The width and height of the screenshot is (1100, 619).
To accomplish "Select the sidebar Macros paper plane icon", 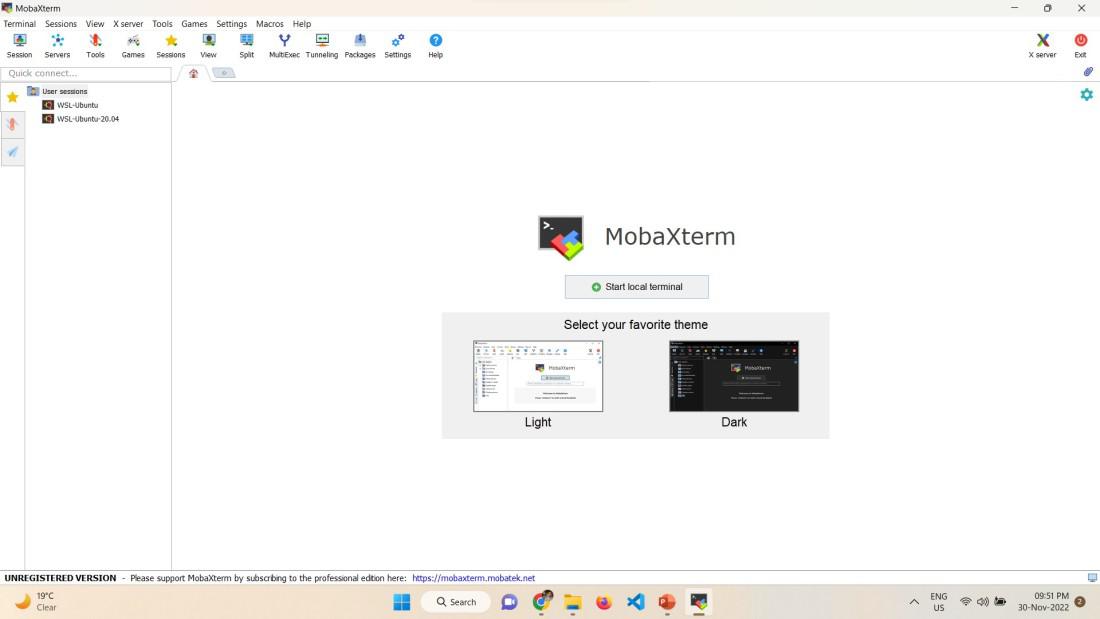I will coord(13,152).
